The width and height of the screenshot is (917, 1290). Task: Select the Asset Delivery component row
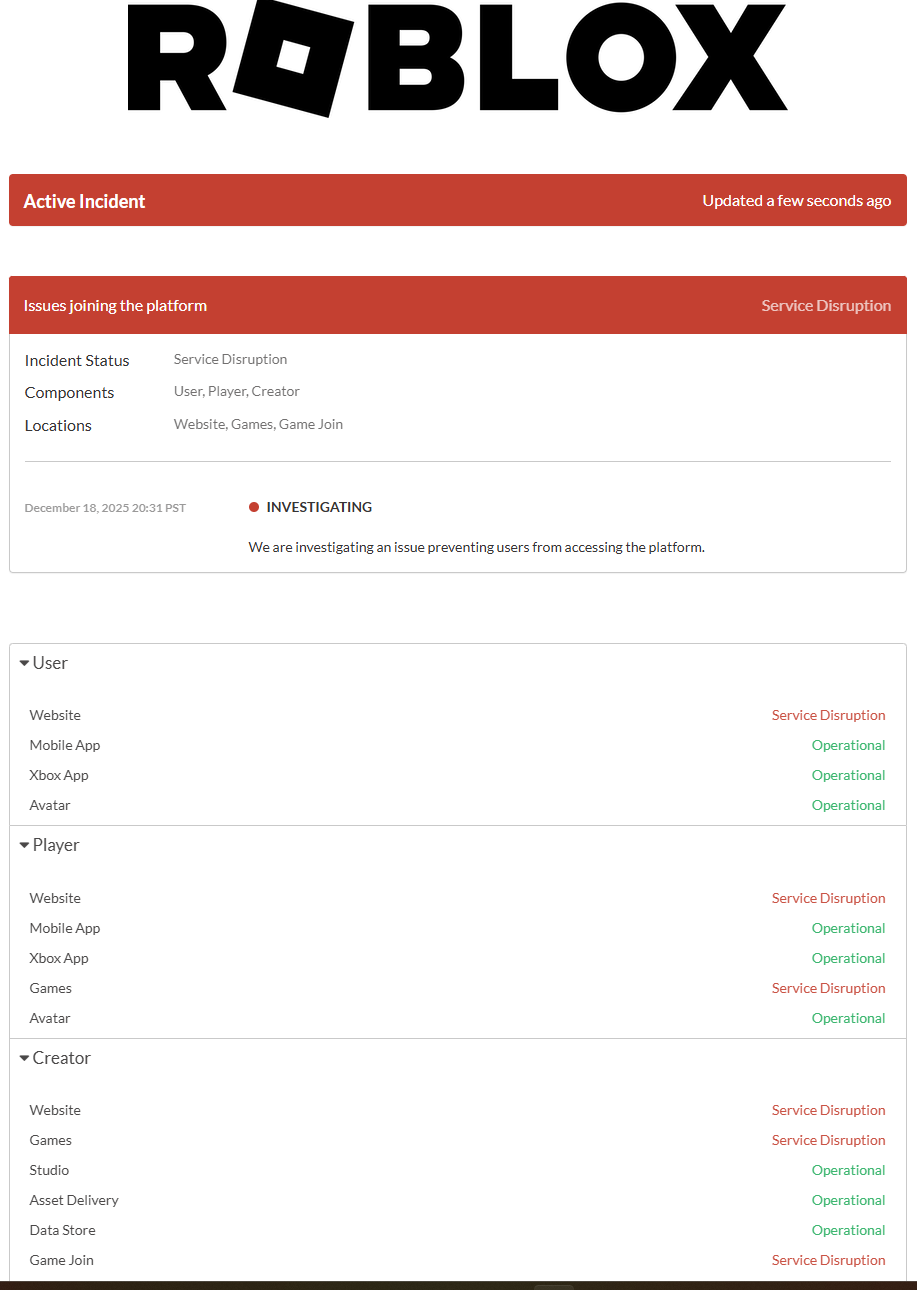[74, 1200]
